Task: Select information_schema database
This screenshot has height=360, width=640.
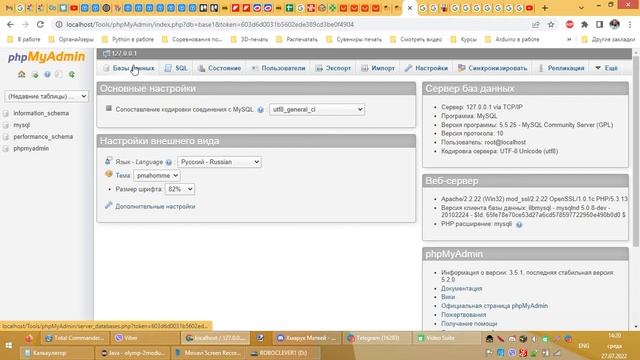Action: click(x=41, y=113)
